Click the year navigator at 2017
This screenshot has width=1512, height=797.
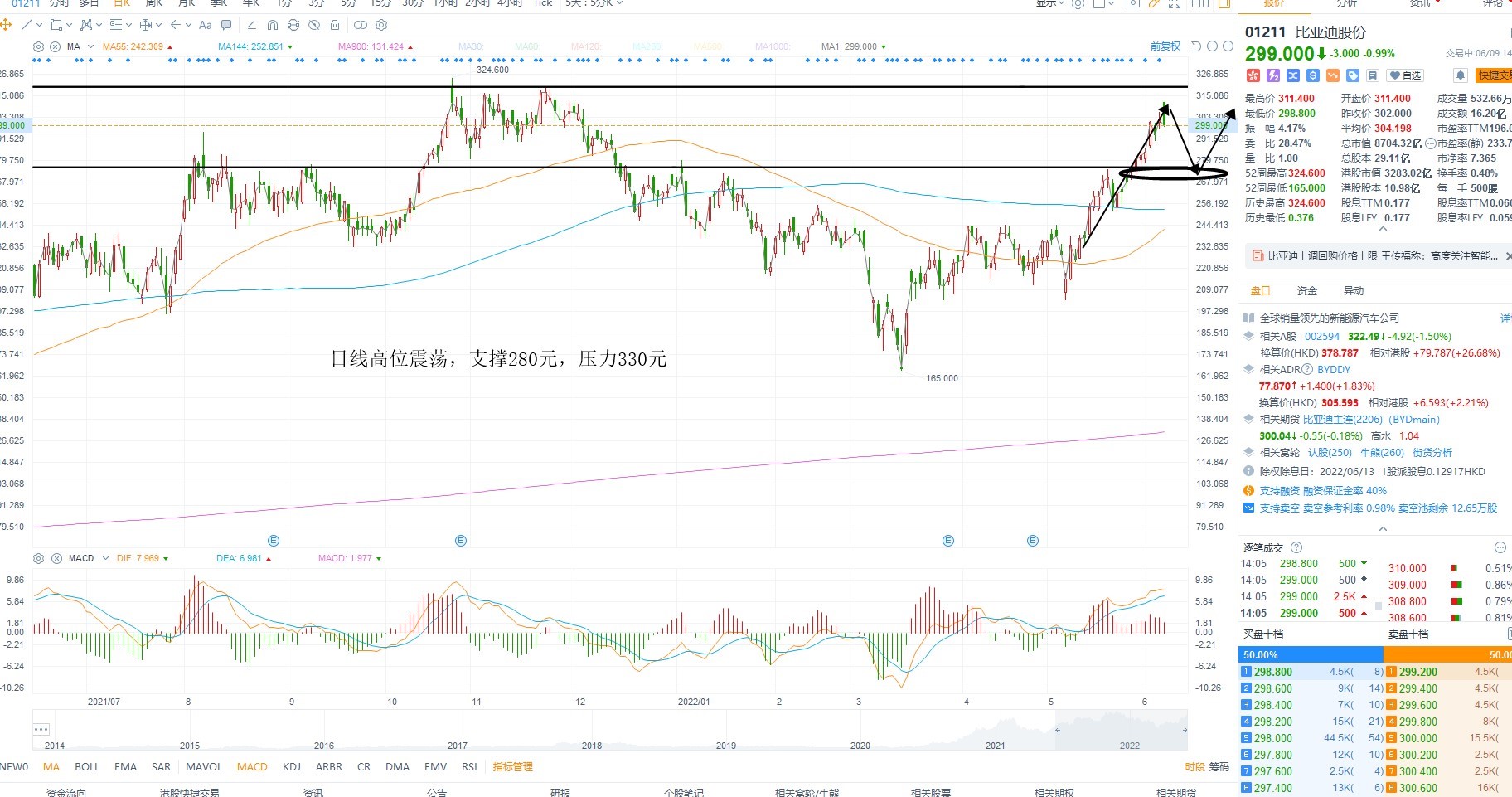pos(458,746)
